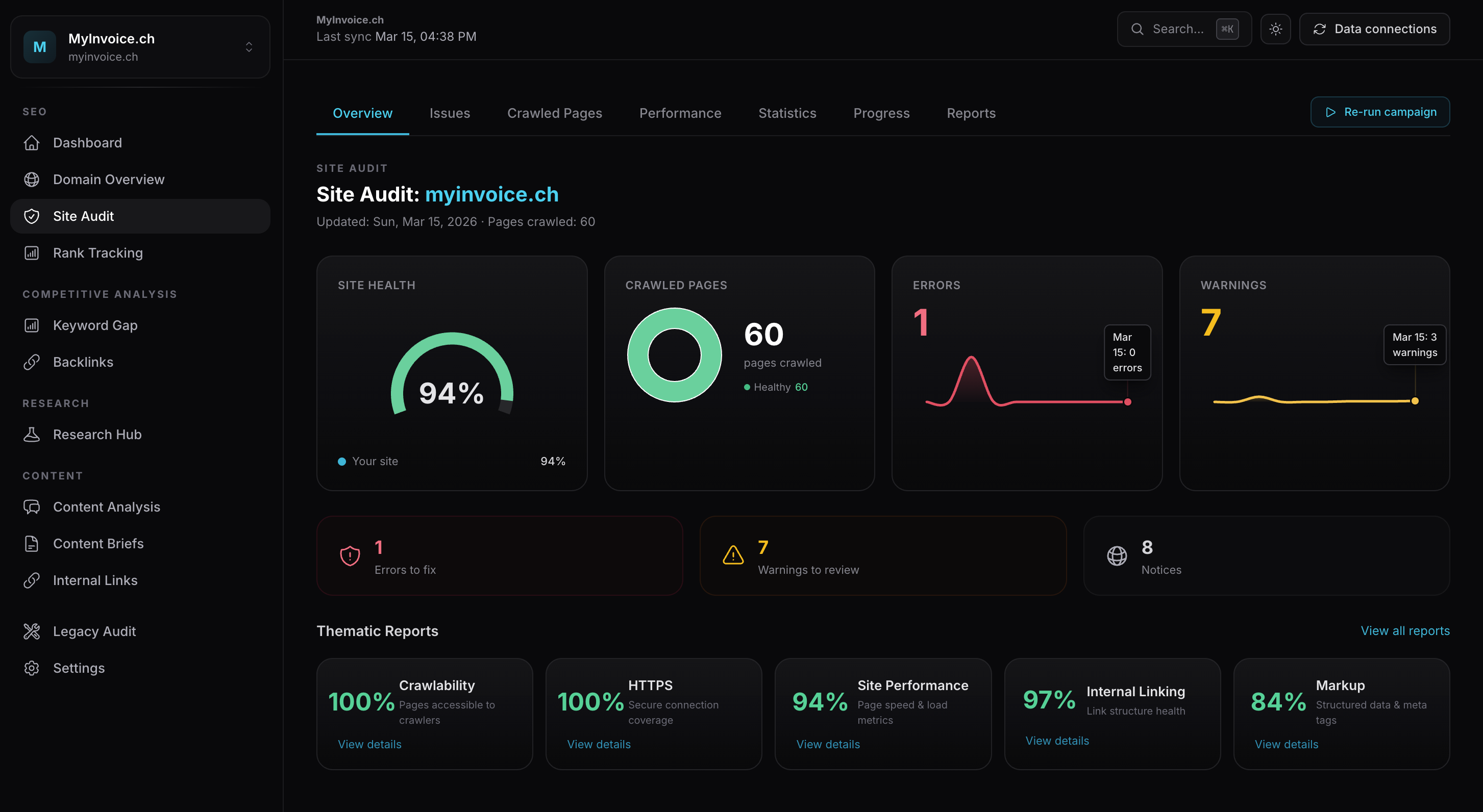The height and width of the screenshot is (812, 1483).
Task: Click View all reports link
Action: [x=1405, y=631]
